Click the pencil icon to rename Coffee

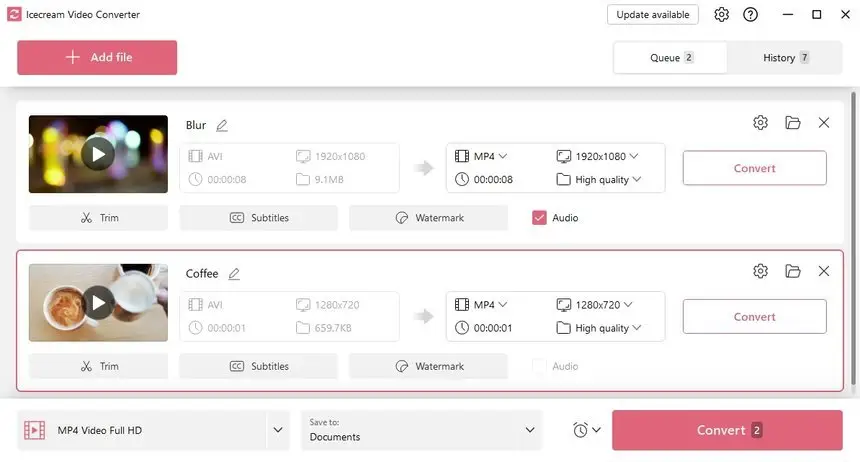(x=234, y=274)
